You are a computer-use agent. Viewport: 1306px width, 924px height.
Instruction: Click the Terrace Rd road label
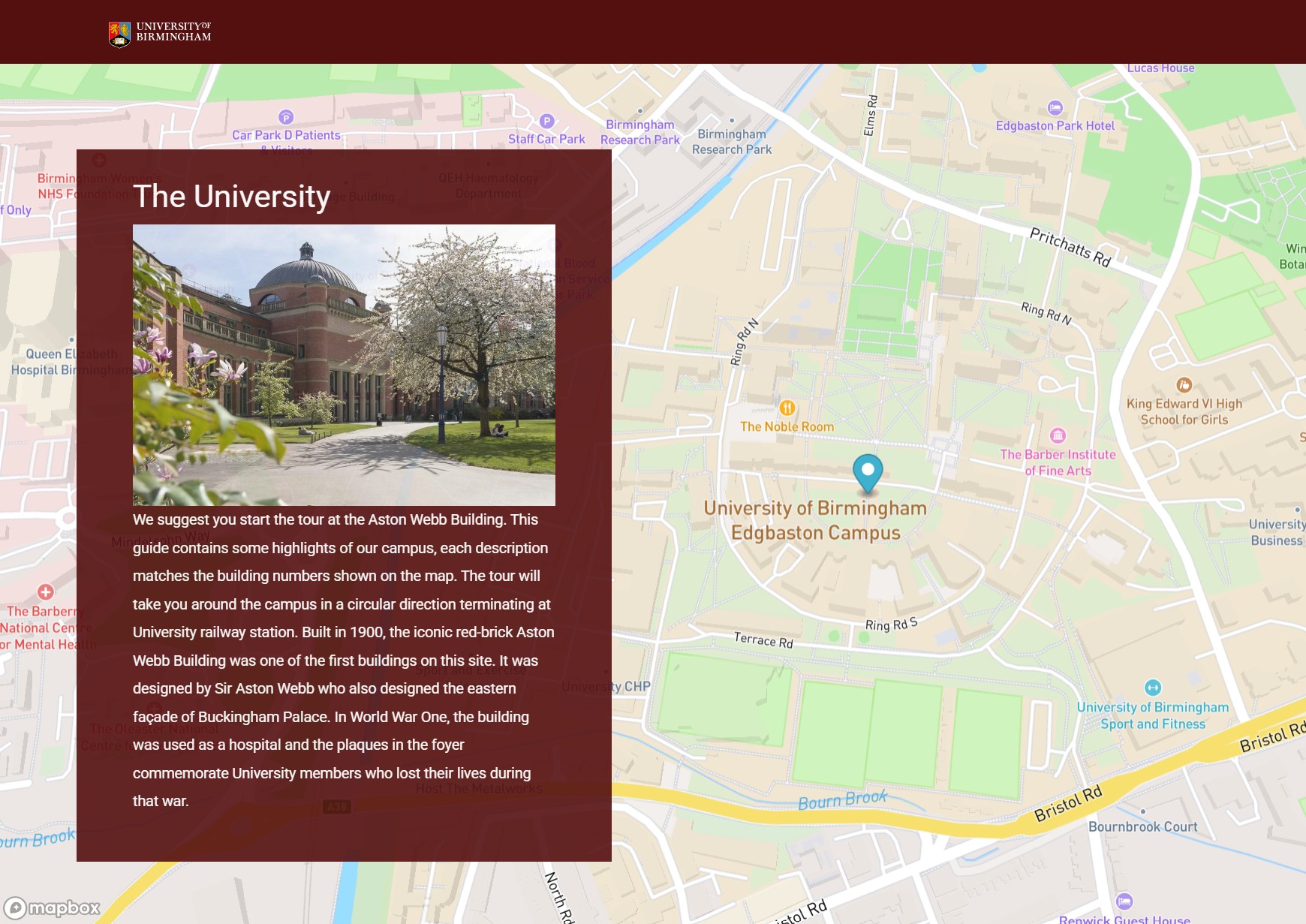click(x=763, y=640)
